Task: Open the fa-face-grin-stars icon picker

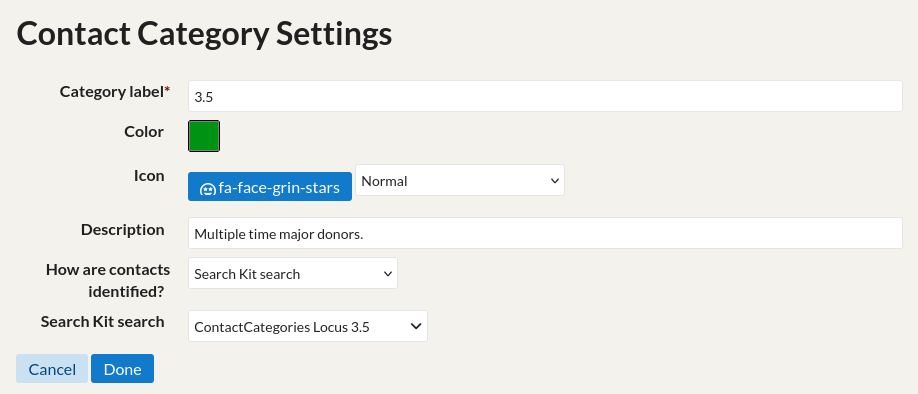Action: pos(270,187)
